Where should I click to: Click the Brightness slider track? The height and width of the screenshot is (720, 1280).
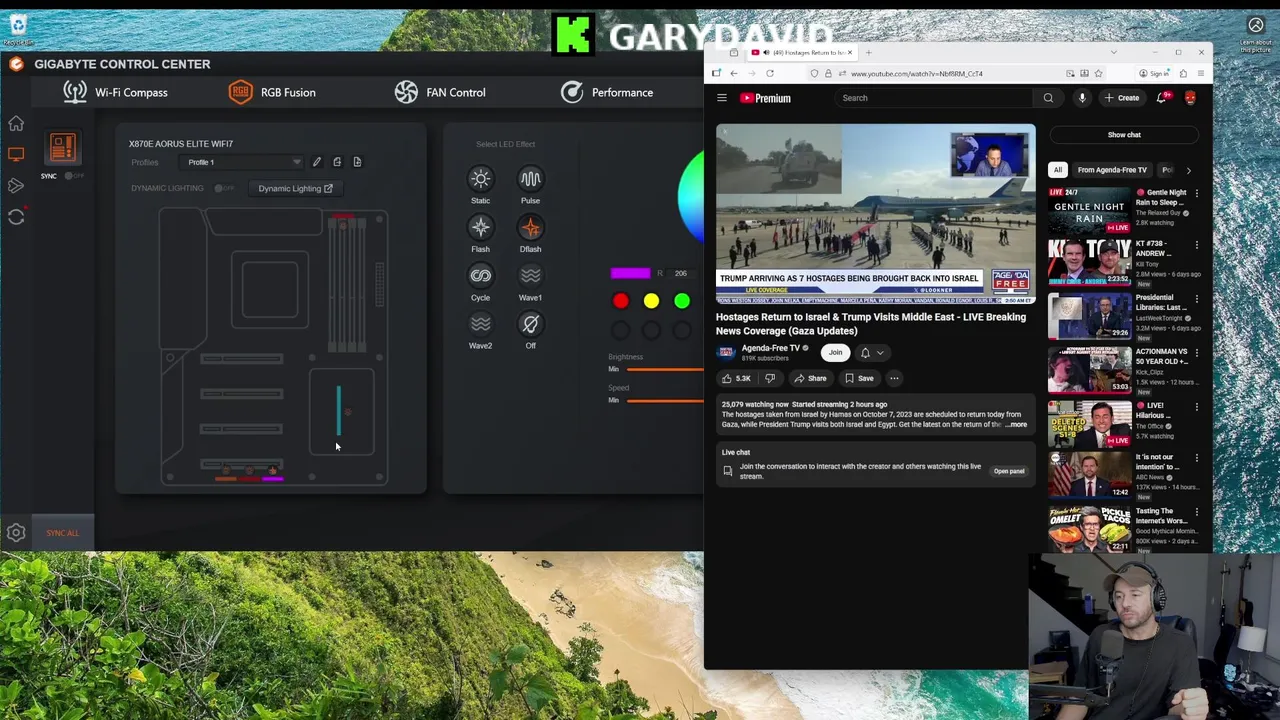pyautogui.click(x=665, y=369)
